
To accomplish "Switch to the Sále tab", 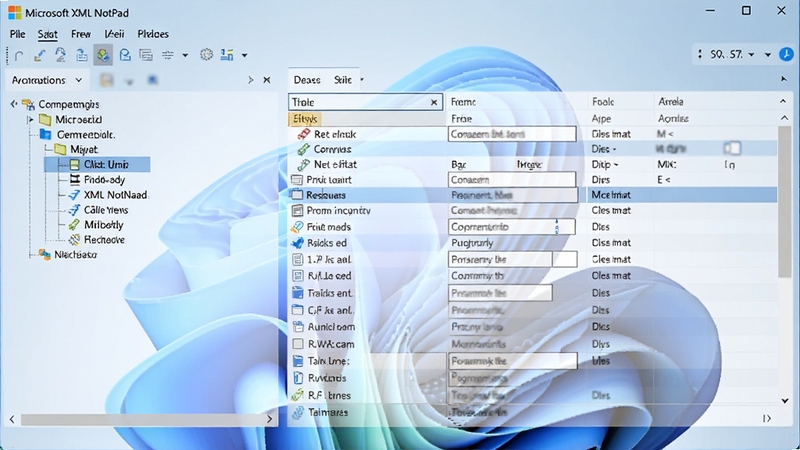I will tap(342, 80).
